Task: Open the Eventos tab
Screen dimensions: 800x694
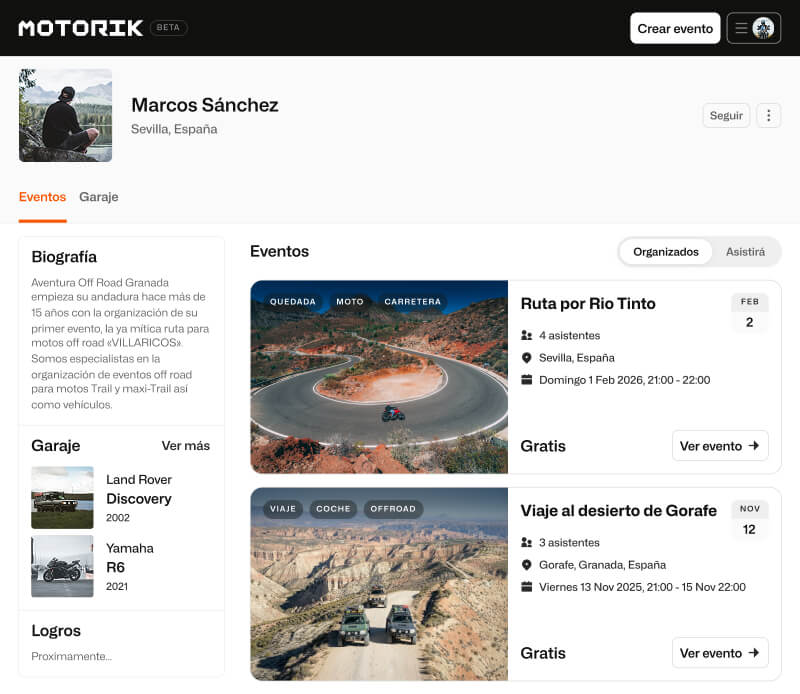Action: (x=42, y=197)
